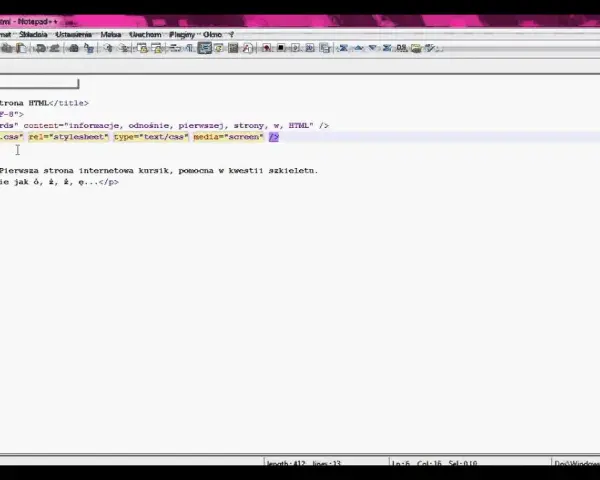Screen dimensions: 600x480
Task: Open the Makra menu
Action: pos(111,34)
